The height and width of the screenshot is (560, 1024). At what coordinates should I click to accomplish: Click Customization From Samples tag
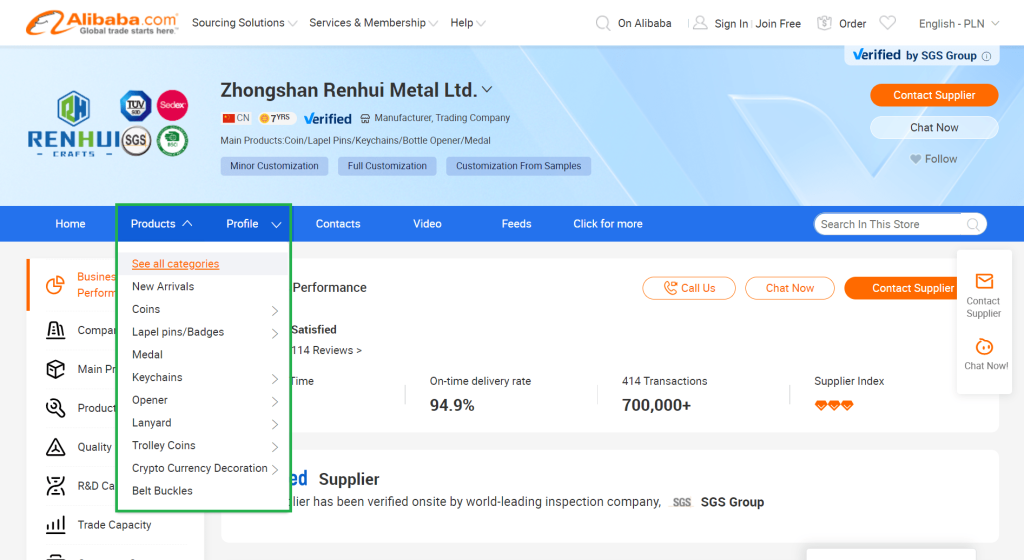point(519,166)
